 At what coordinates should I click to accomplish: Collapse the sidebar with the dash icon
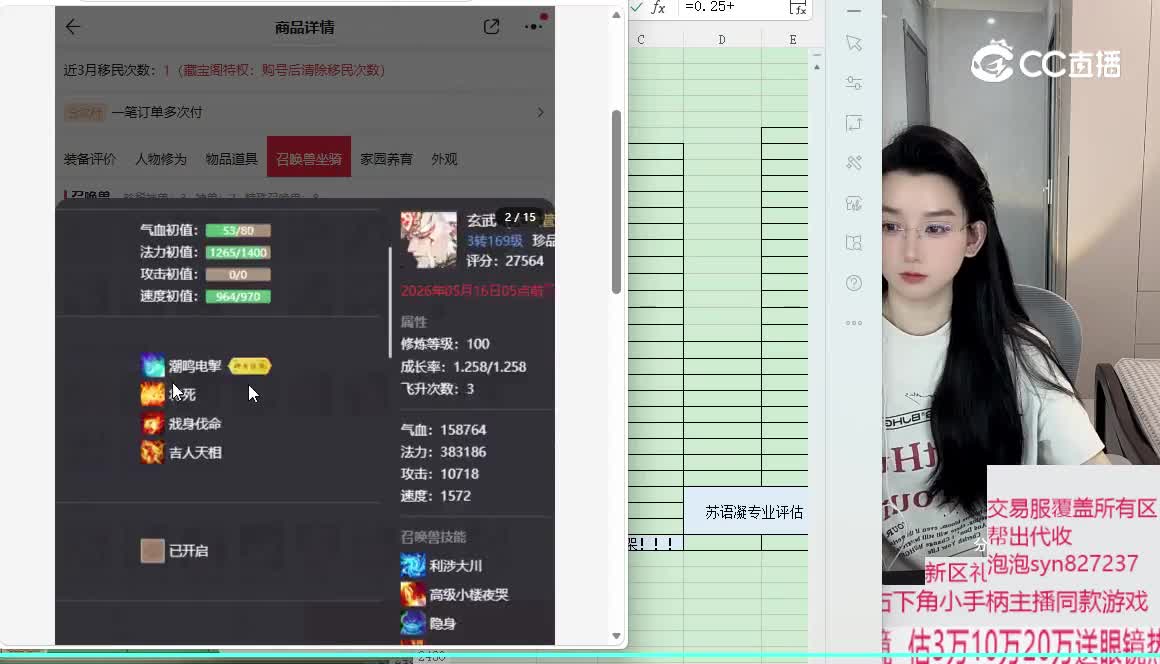(x=854, y=12)
